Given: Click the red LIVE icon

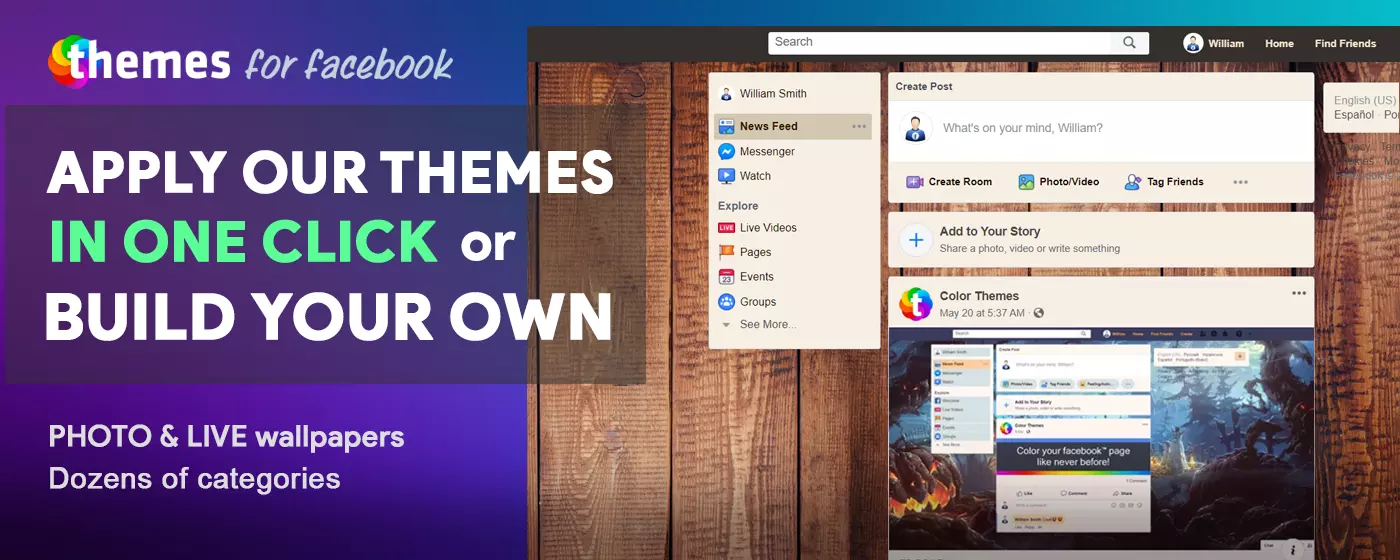Looking at the screenshot, I should click(x=727, y=228).
